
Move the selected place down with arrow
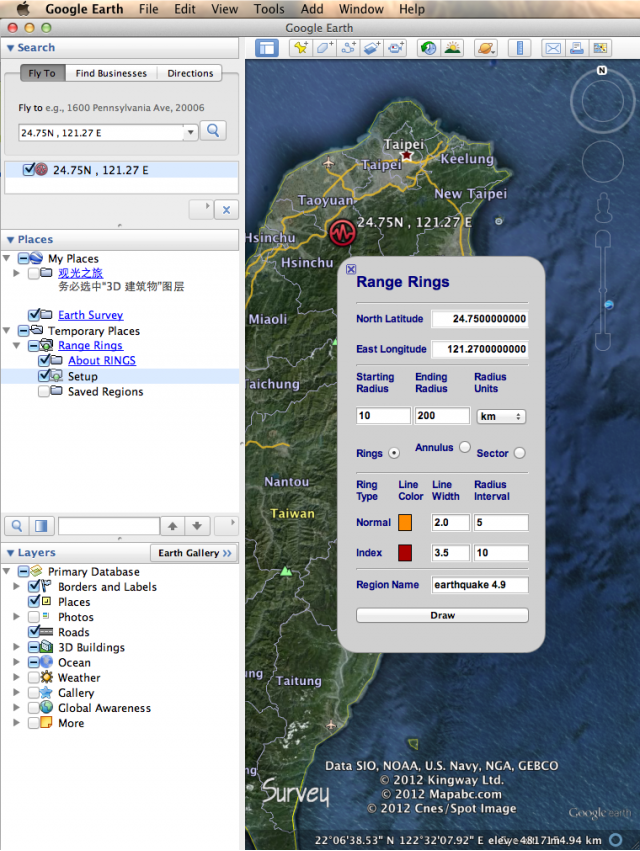point(197,525)
